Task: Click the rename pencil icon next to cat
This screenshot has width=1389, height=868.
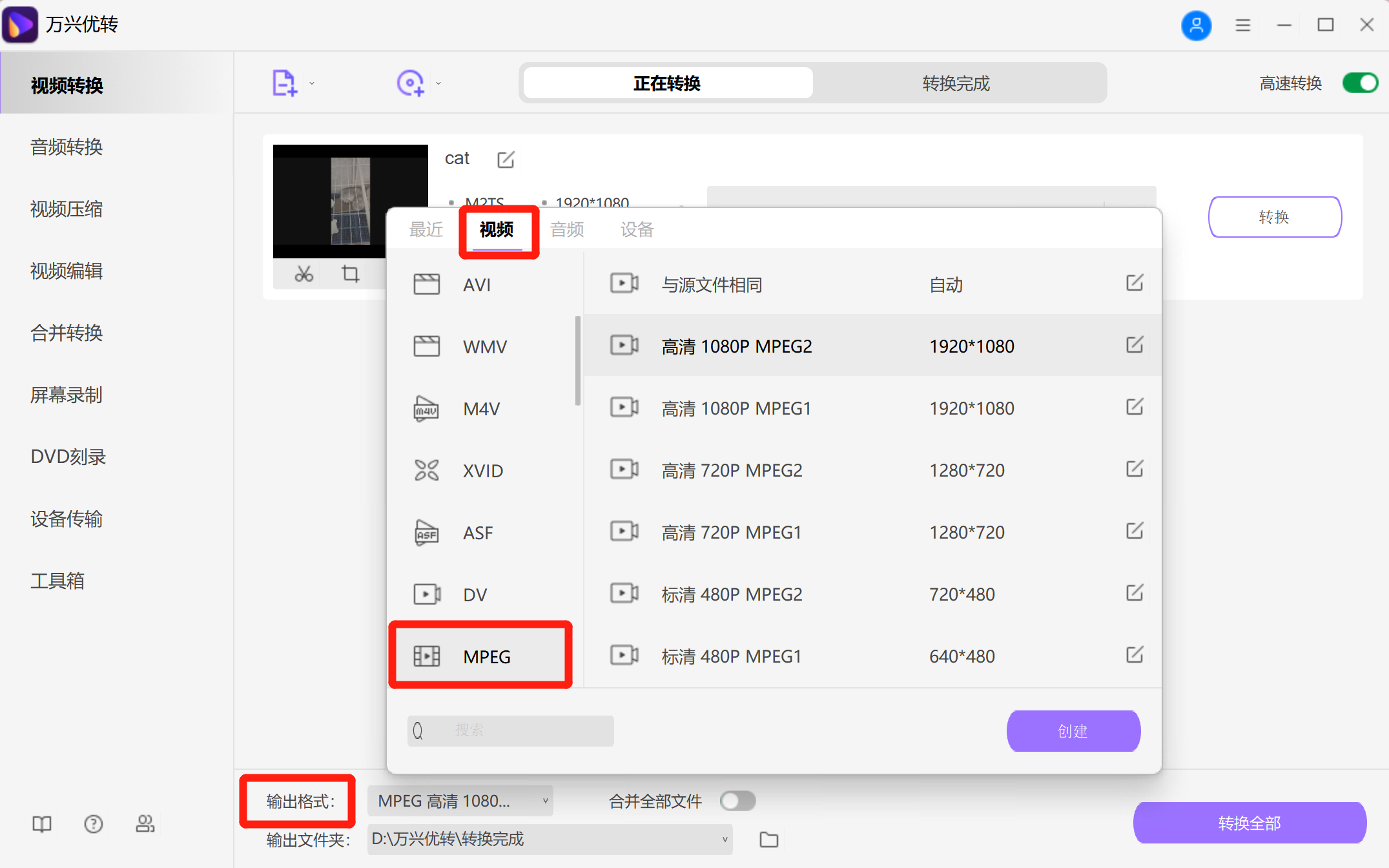Action: tap(506, 159)
